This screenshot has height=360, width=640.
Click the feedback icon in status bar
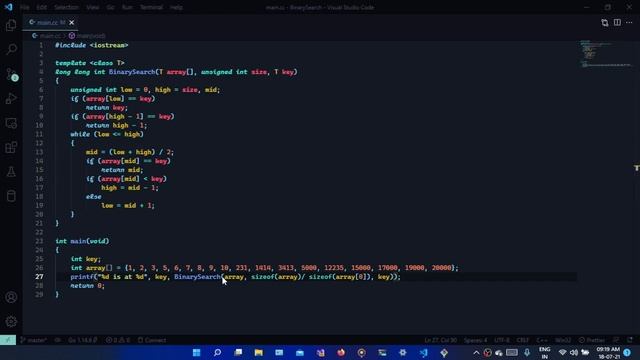point(616,340)
